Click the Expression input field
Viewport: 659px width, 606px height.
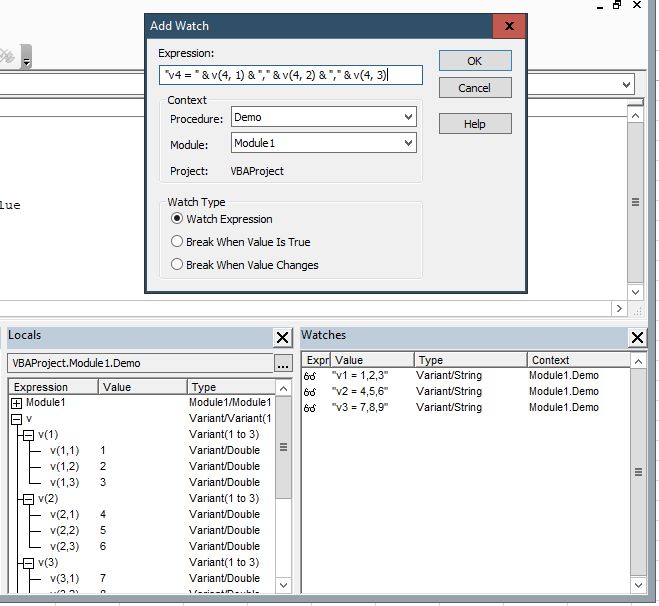point(290,75)
